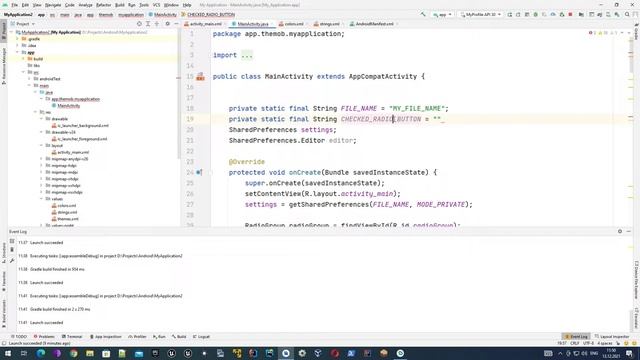This screenshot has height=360, width=640.
Task: Click the AVD Manager toolbar icon
Action: pyautogui.click(x=607, y=14)
